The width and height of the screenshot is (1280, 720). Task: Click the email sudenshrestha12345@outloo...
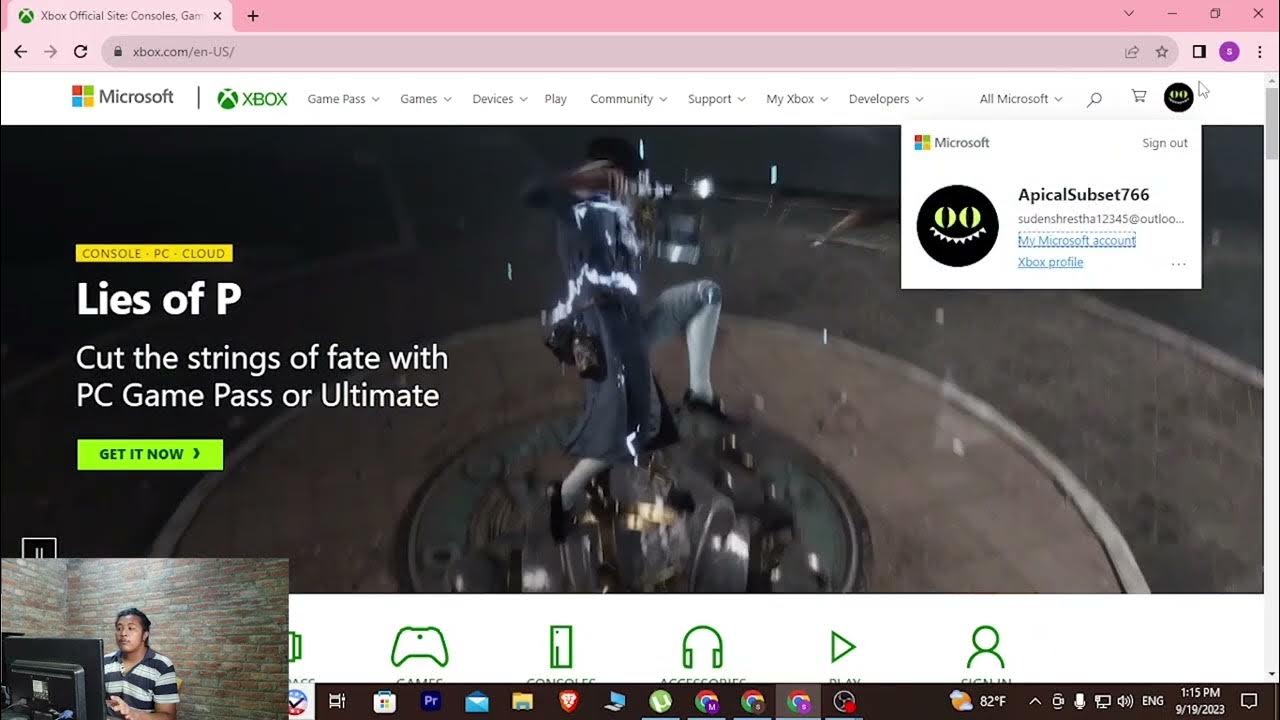1101,219
